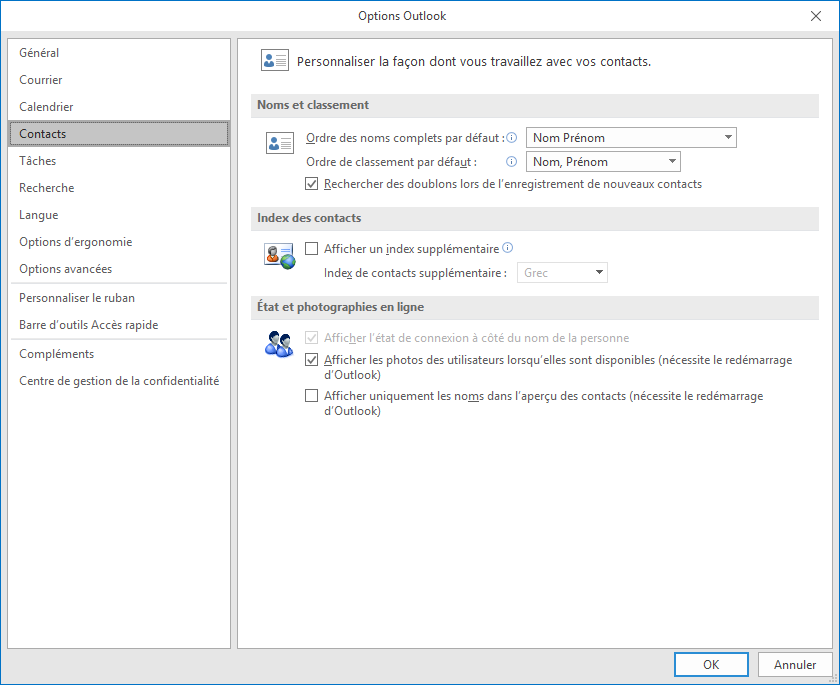Screen dimensions: 840x685
Task: Click the two-people icon under État et photographies
Action: pyautogui.click(x=279, y=344)
